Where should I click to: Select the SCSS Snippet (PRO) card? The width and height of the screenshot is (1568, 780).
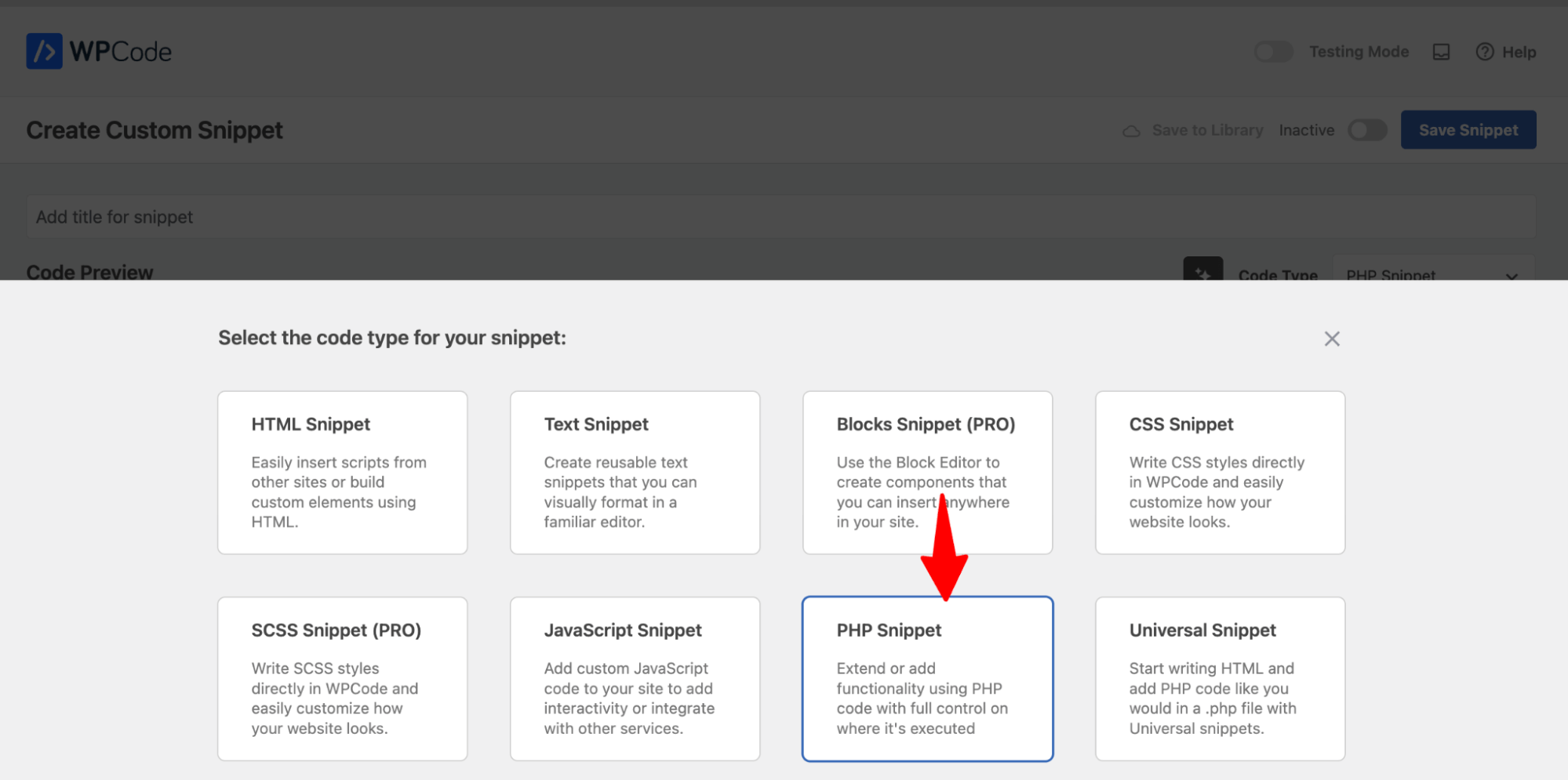342,679
